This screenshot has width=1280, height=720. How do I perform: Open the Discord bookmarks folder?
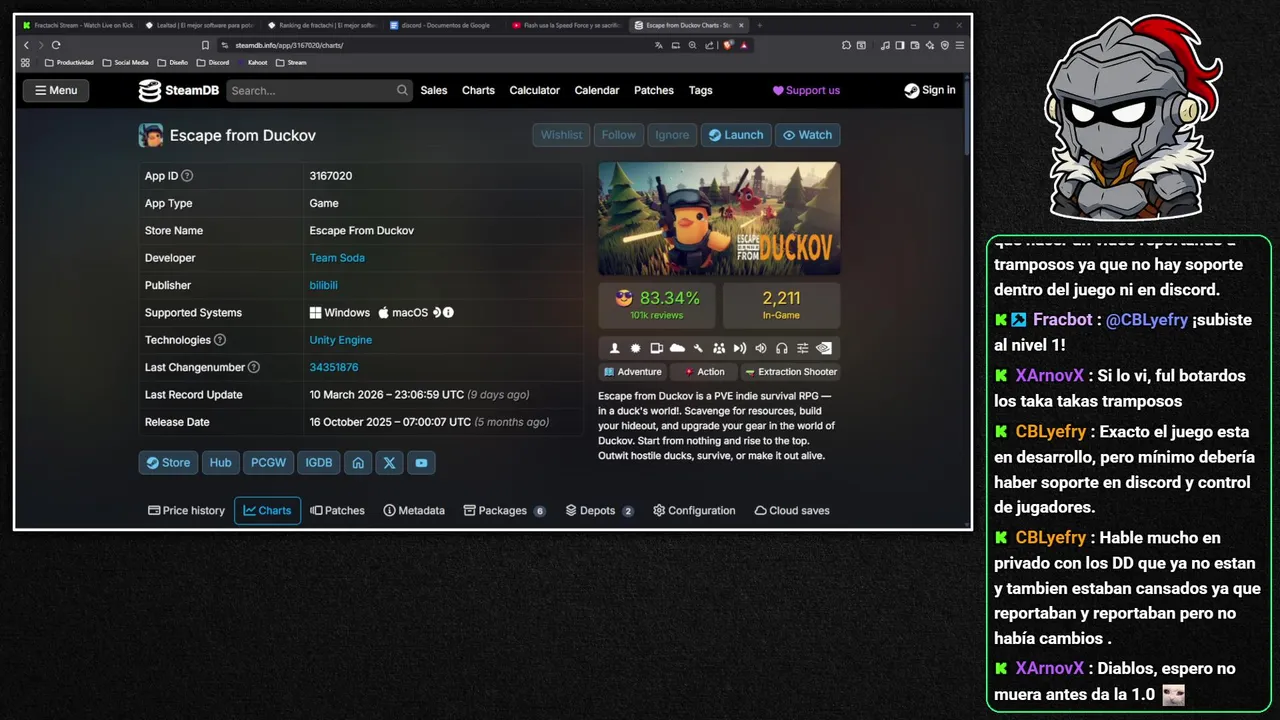[213, 62]
